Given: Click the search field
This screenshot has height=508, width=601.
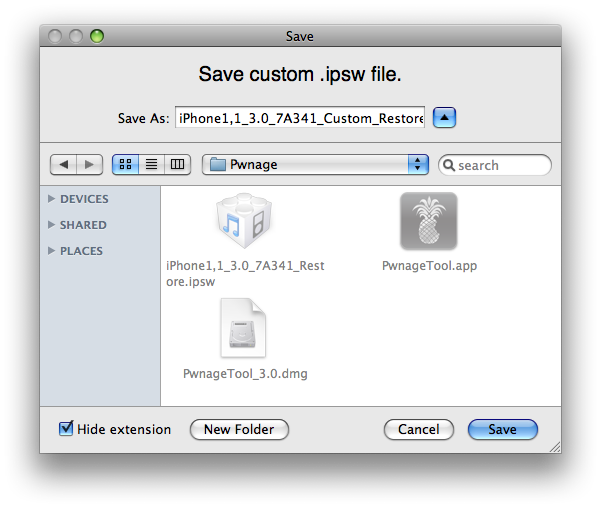Looking at the screenshot, I should [502, 165].
